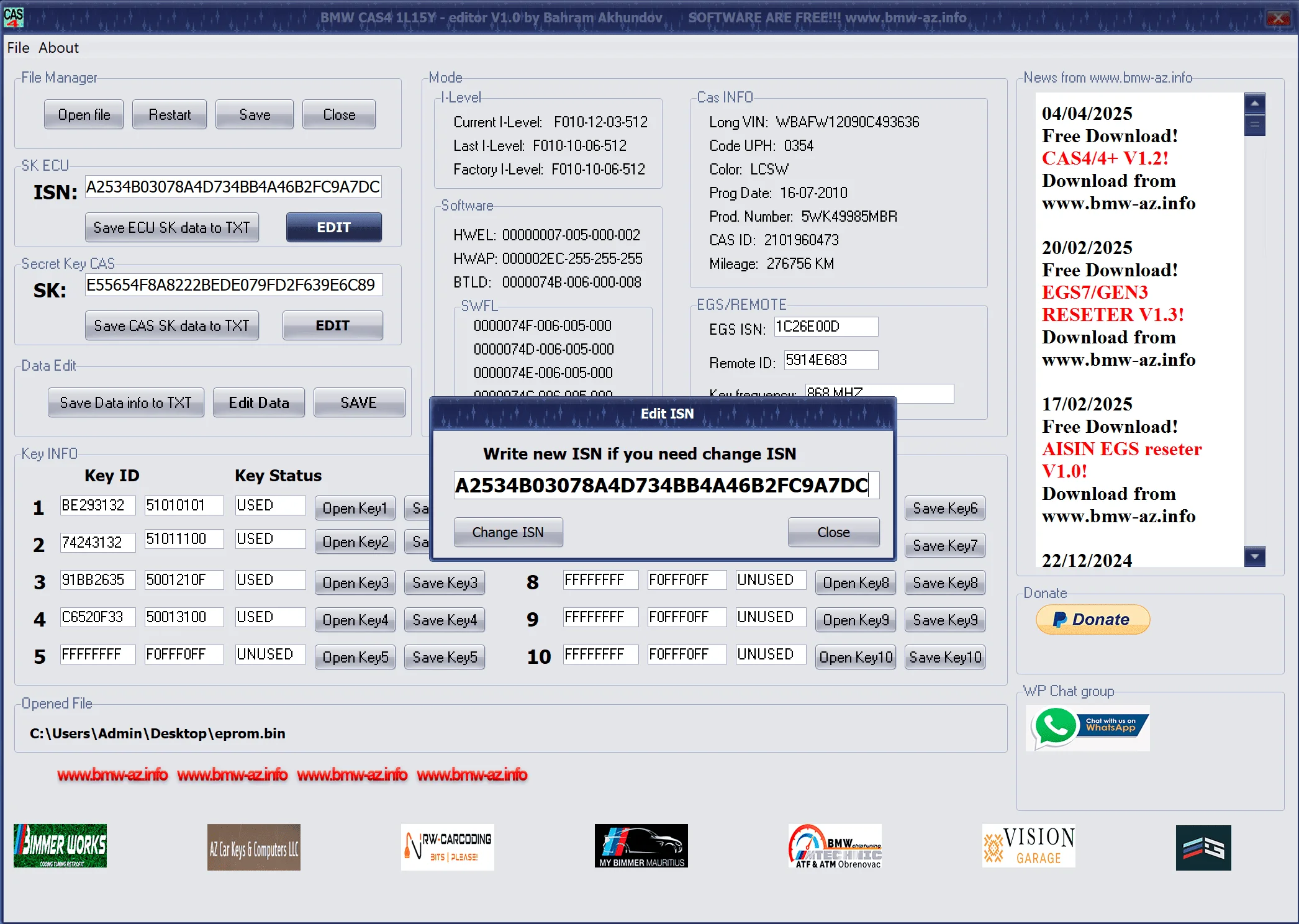This screenshot has width=1299, height=924.
Task: Click Save Key3 button
Action: [x=445, y=582]
